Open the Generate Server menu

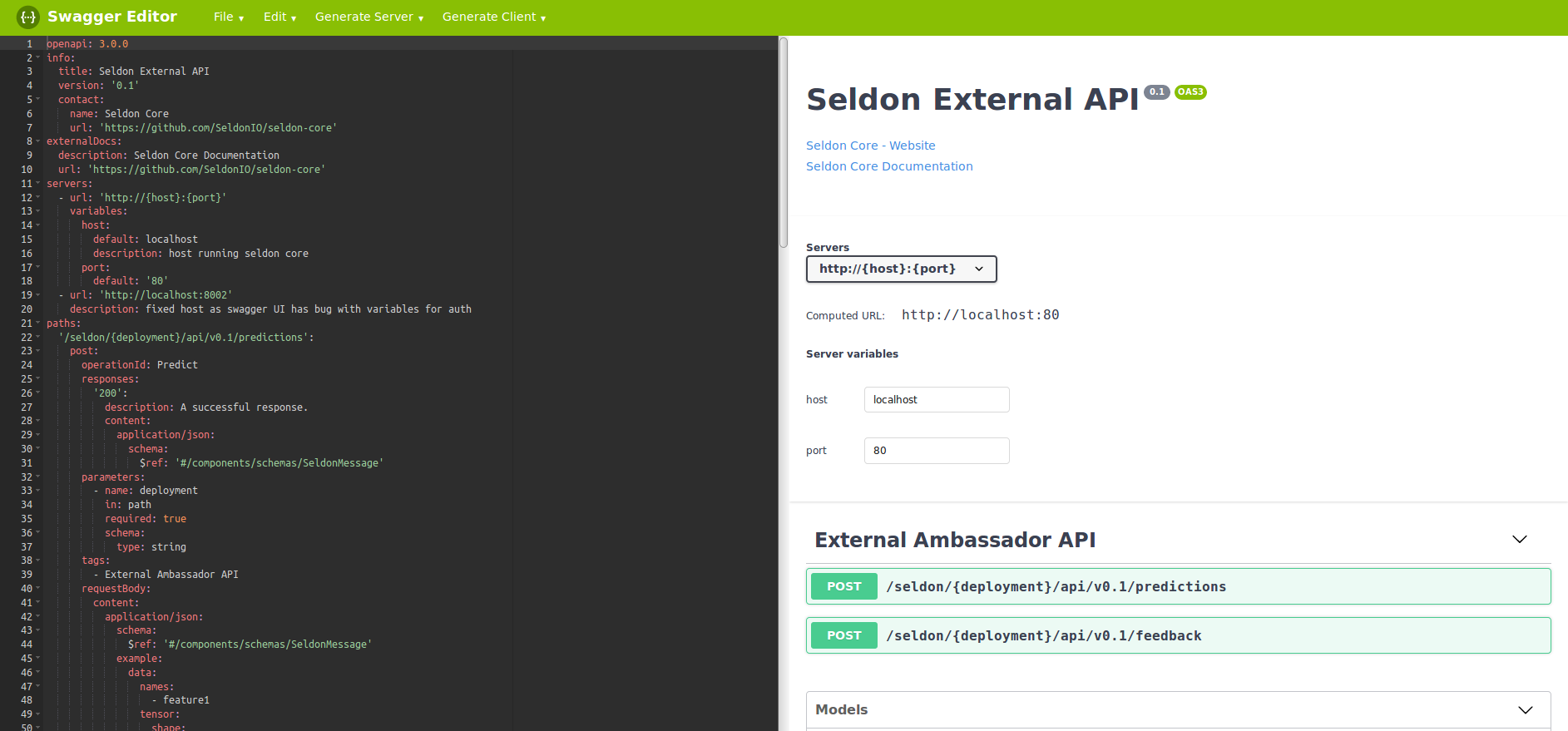click(369, 17)
